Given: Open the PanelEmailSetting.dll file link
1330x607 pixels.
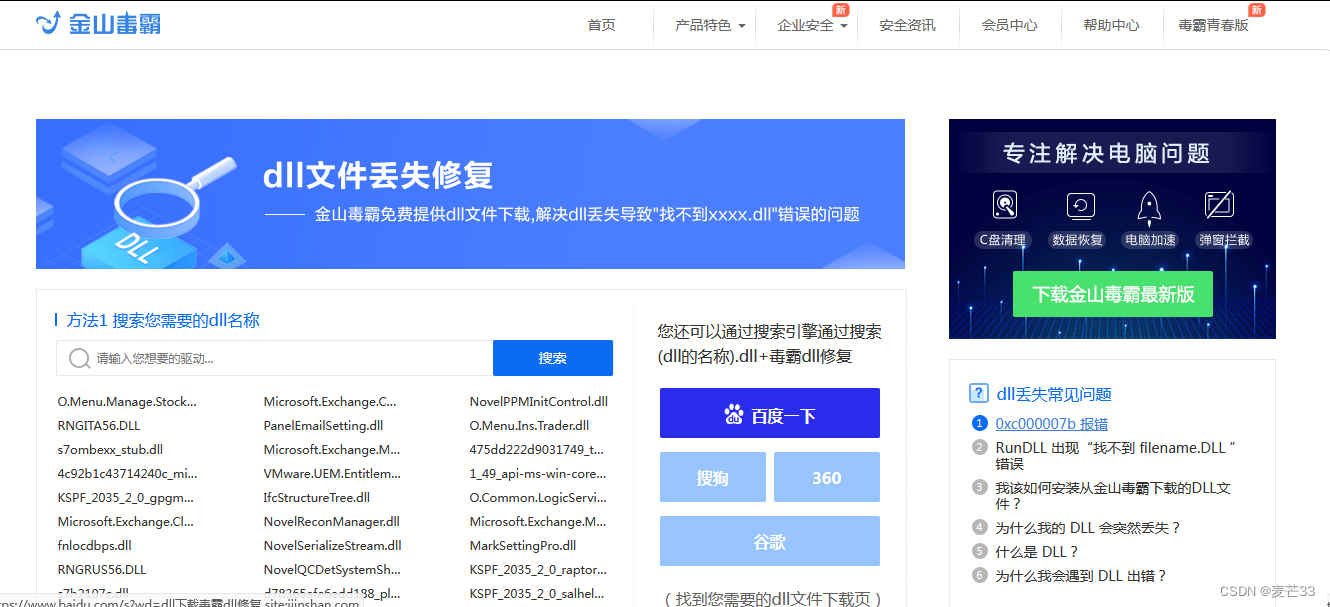Looking at the screenshot, I should click(324, 426).
